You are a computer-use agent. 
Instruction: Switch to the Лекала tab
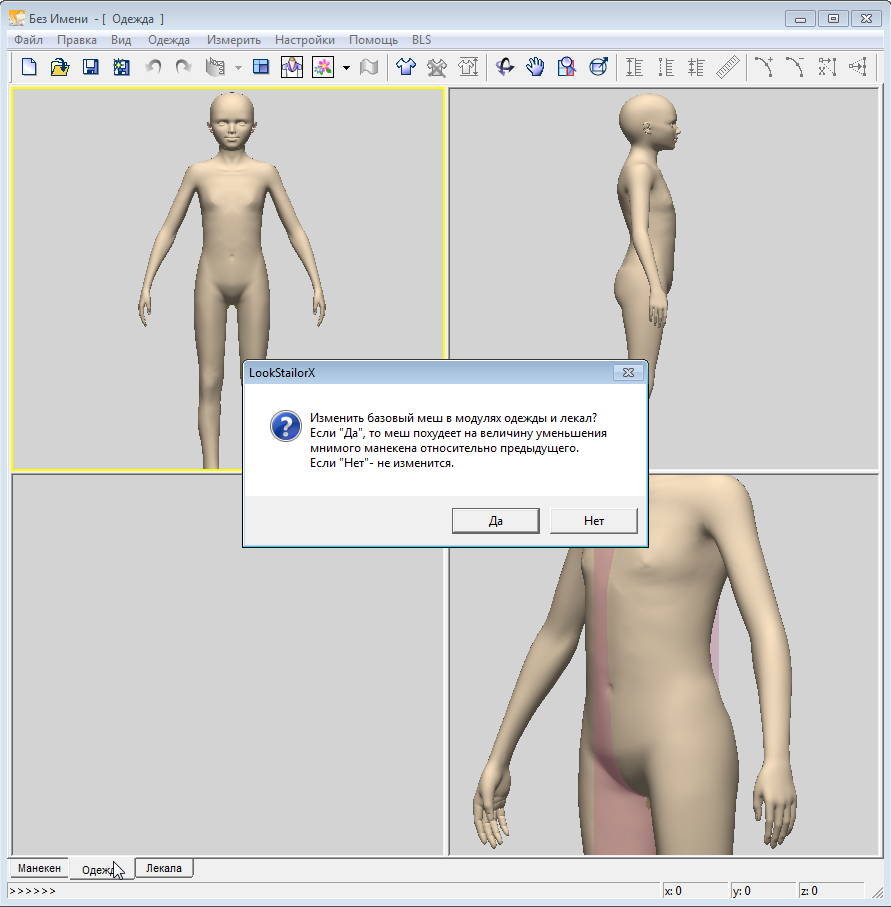pyautogui.click(x=164, y=868)
